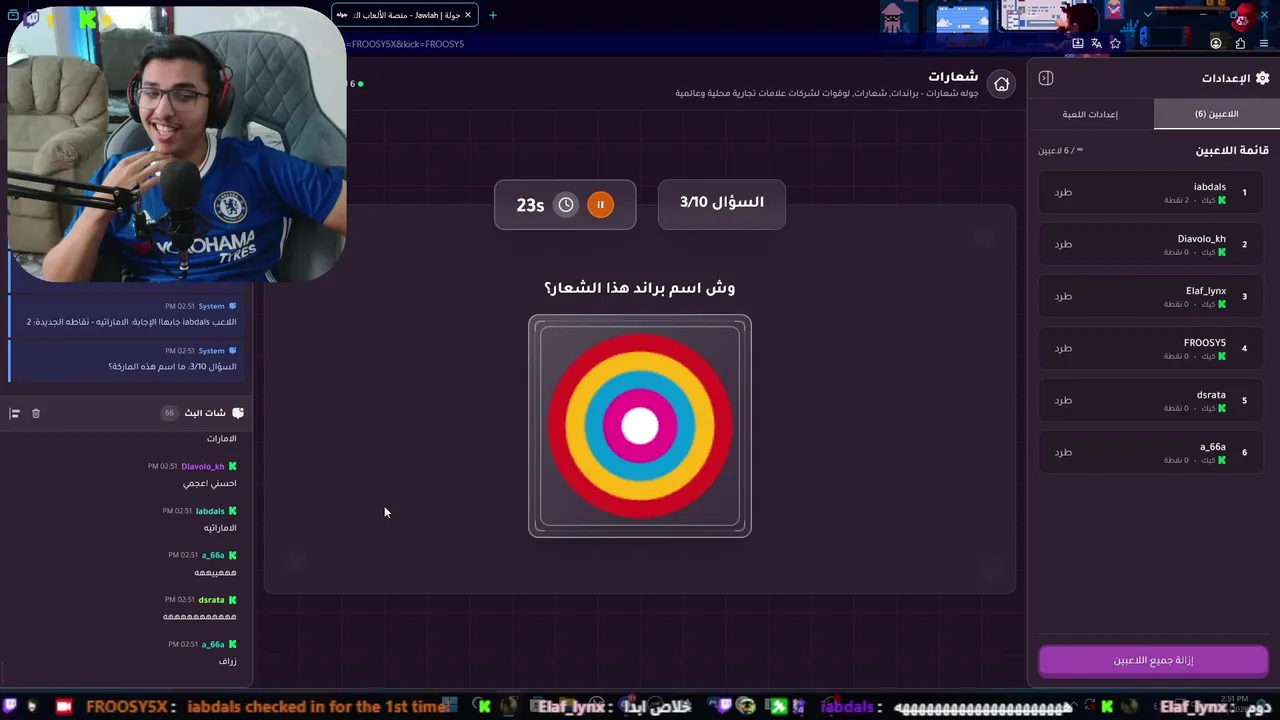
Task: Click Kick icon under FROOSY5 player
Action: 1222,356
